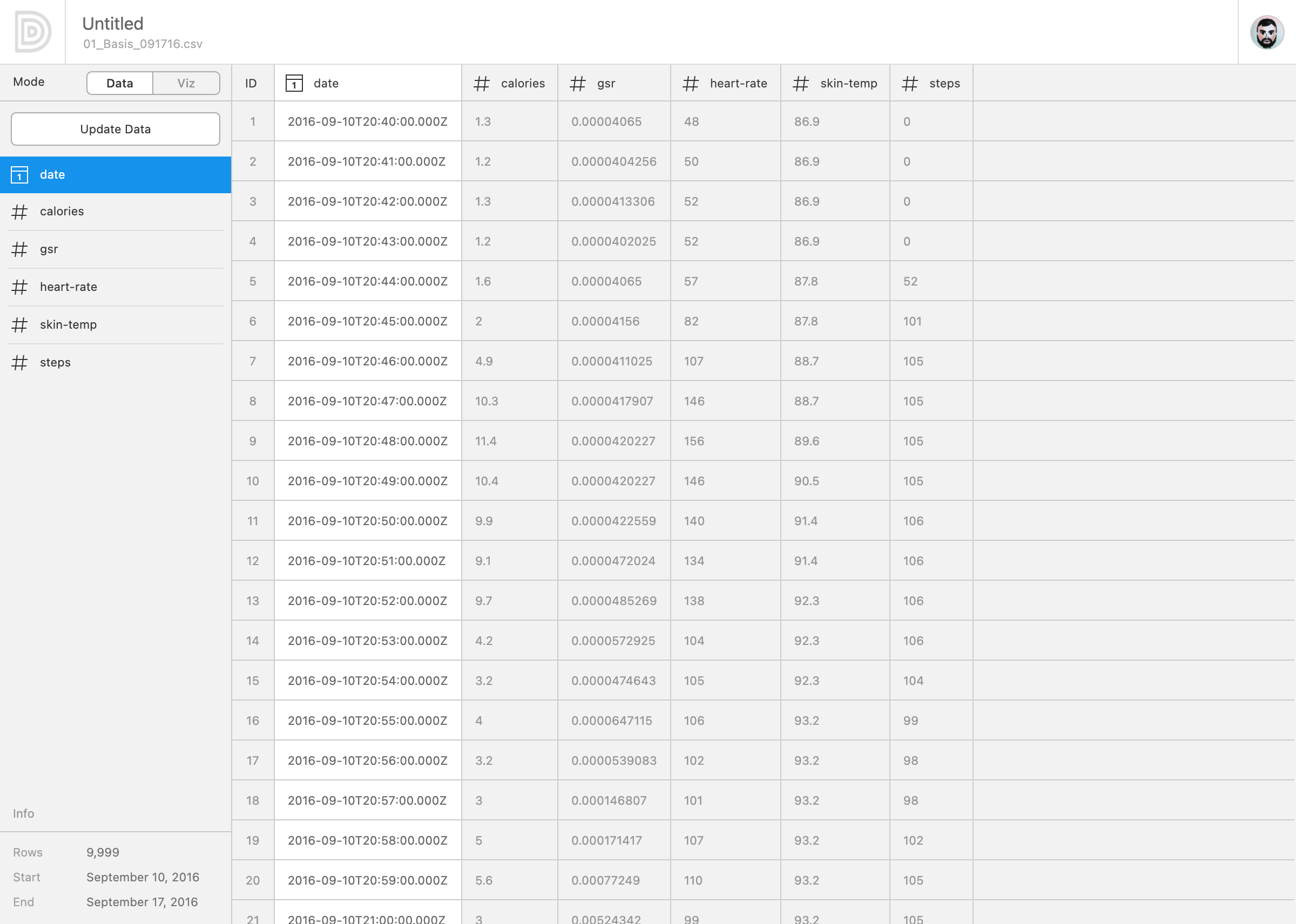Click the hash icon in gsr column header

[x=578, y=84]
